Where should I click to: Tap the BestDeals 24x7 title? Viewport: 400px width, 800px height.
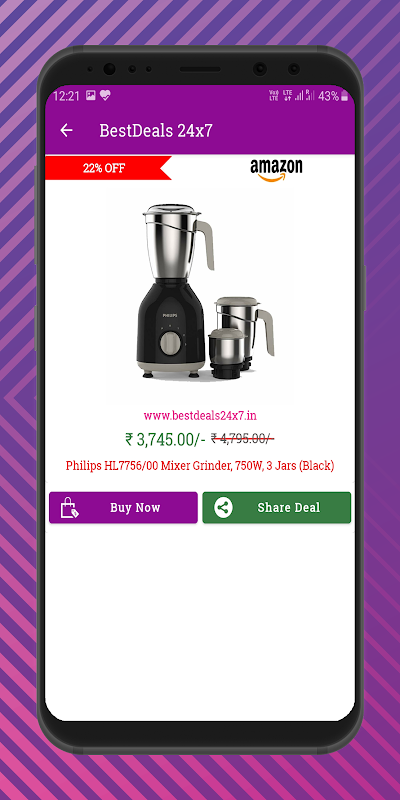tap(156, 131)
